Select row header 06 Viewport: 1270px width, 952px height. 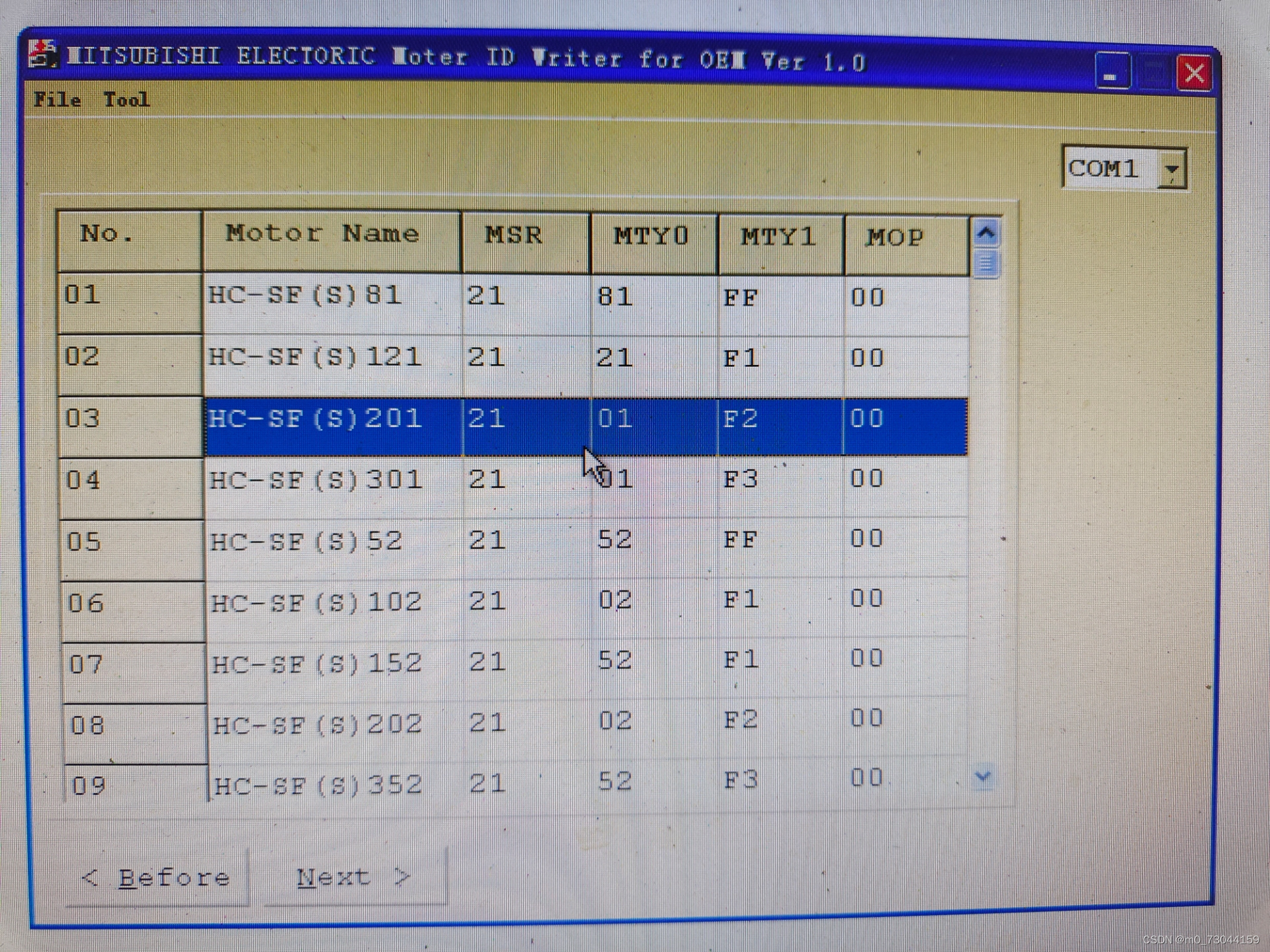[x=133, y=612]
